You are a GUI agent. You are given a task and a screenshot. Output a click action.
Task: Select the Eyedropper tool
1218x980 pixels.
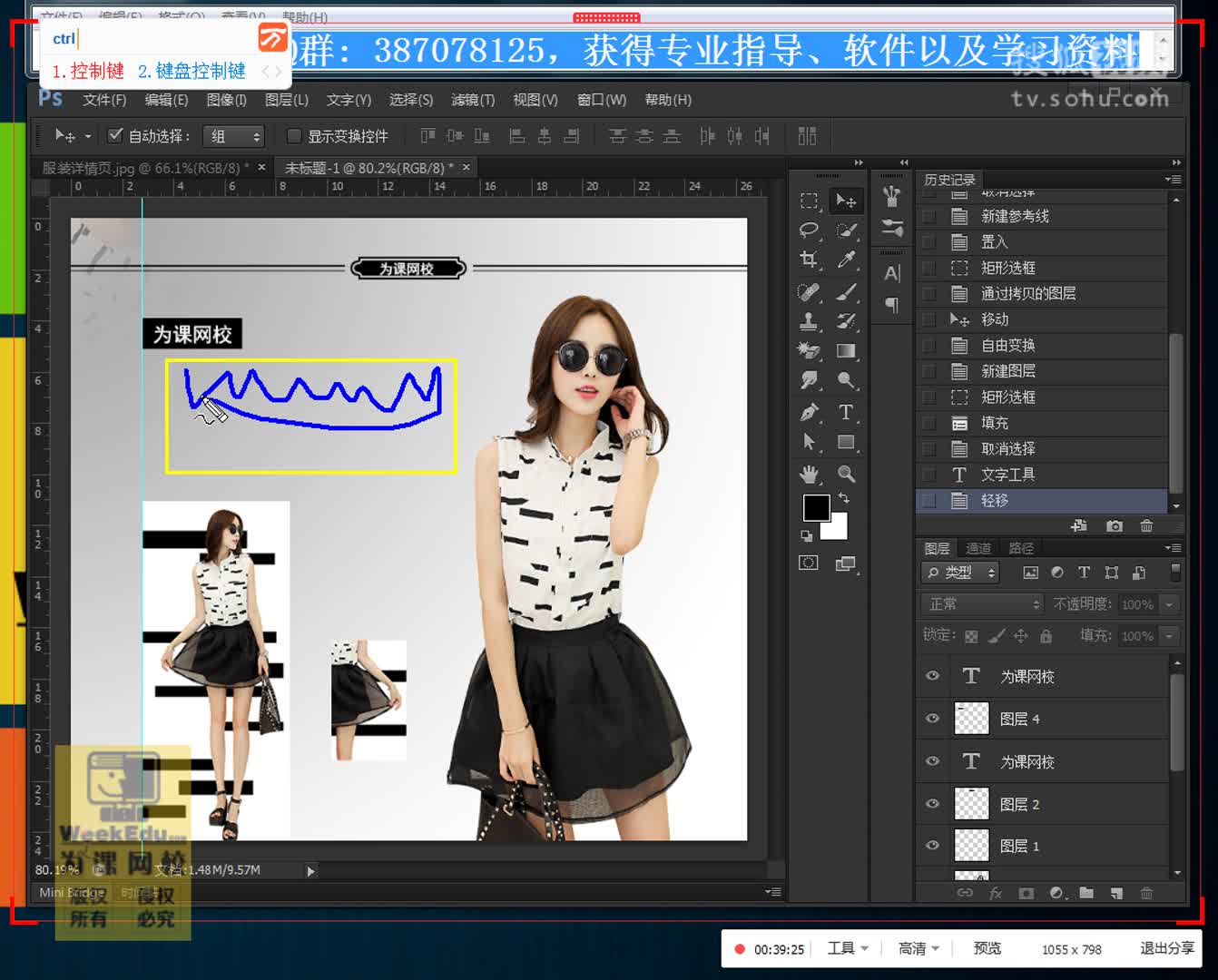[x=846, y=260]
